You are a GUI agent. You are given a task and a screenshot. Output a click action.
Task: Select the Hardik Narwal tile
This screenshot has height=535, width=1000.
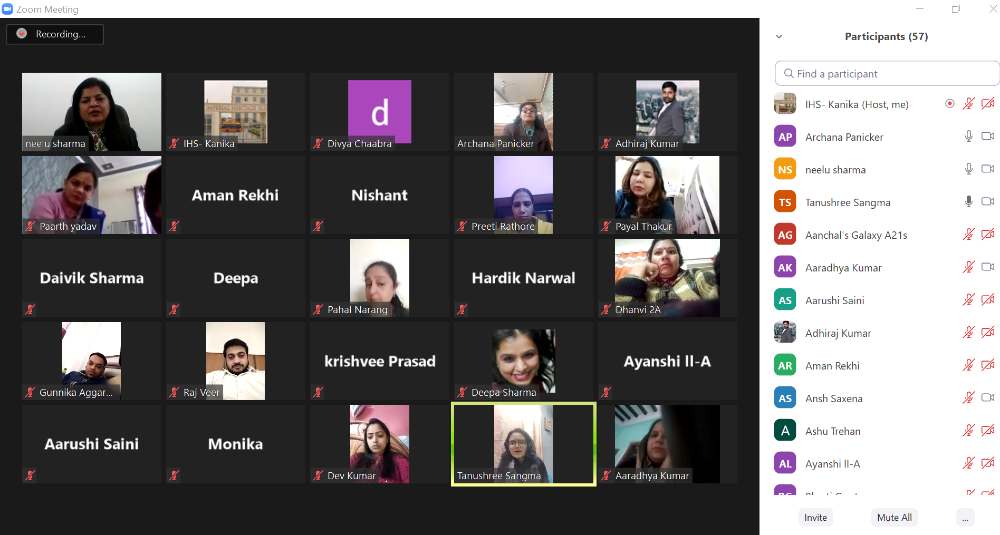[x=524, y=278]
